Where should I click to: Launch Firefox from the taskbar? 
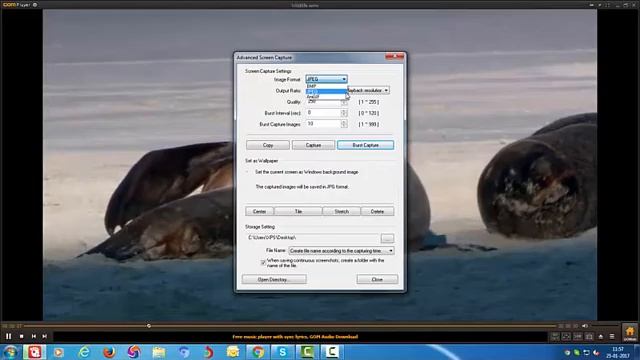coord(109,352)
